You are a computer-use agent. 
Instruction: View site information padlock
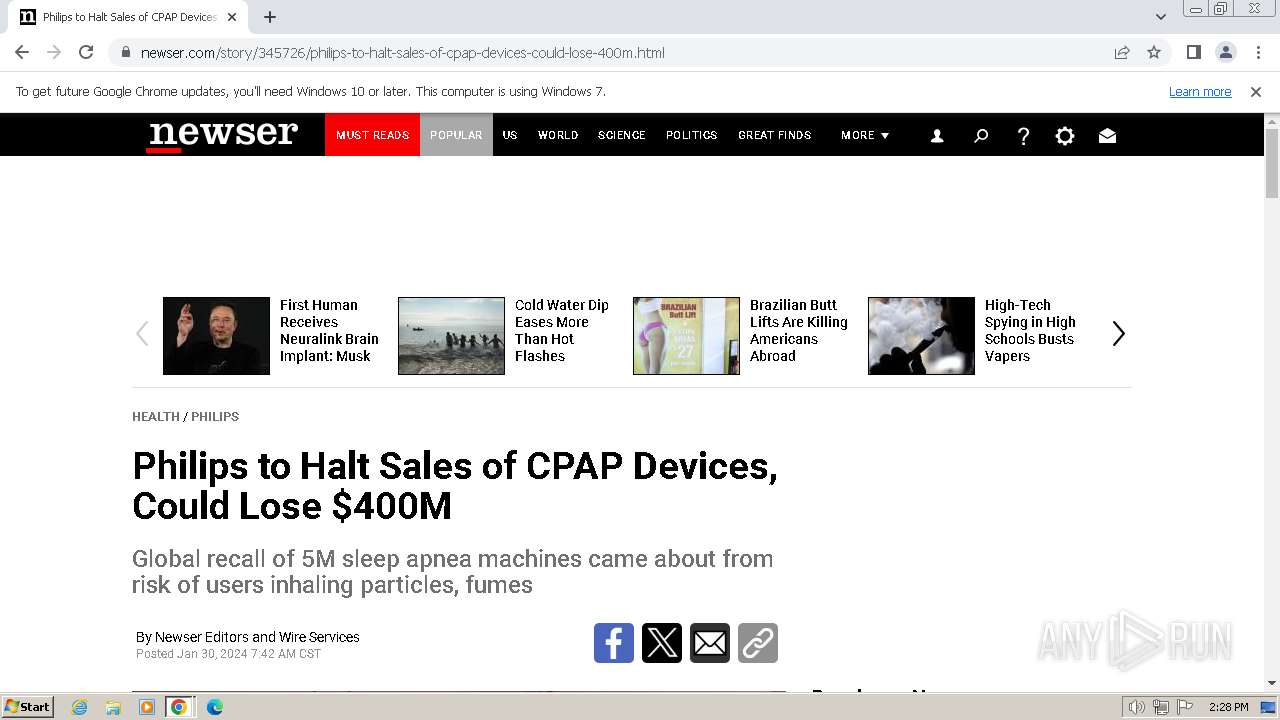(x=125, y=52)
